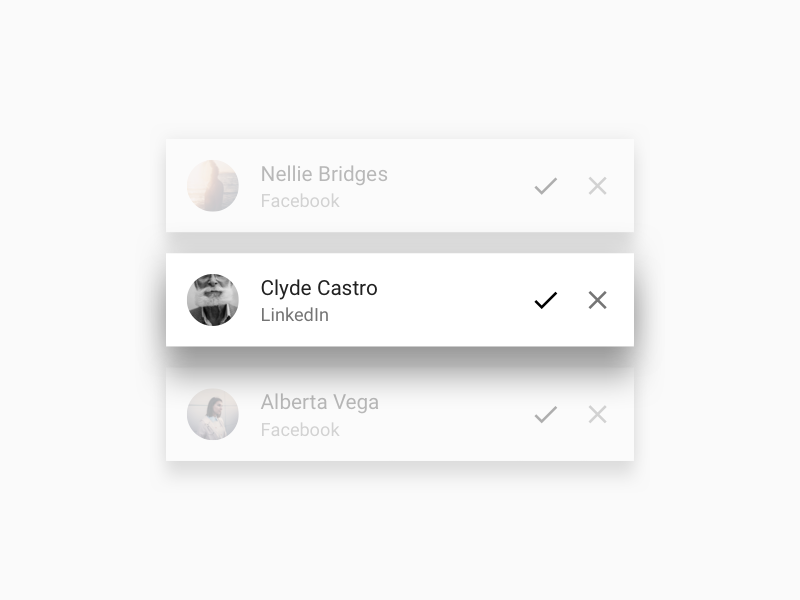Click the Facebook label under Nellie Bridges
The width and height of the screenshot is (800, 600).
tap(300, 201)
